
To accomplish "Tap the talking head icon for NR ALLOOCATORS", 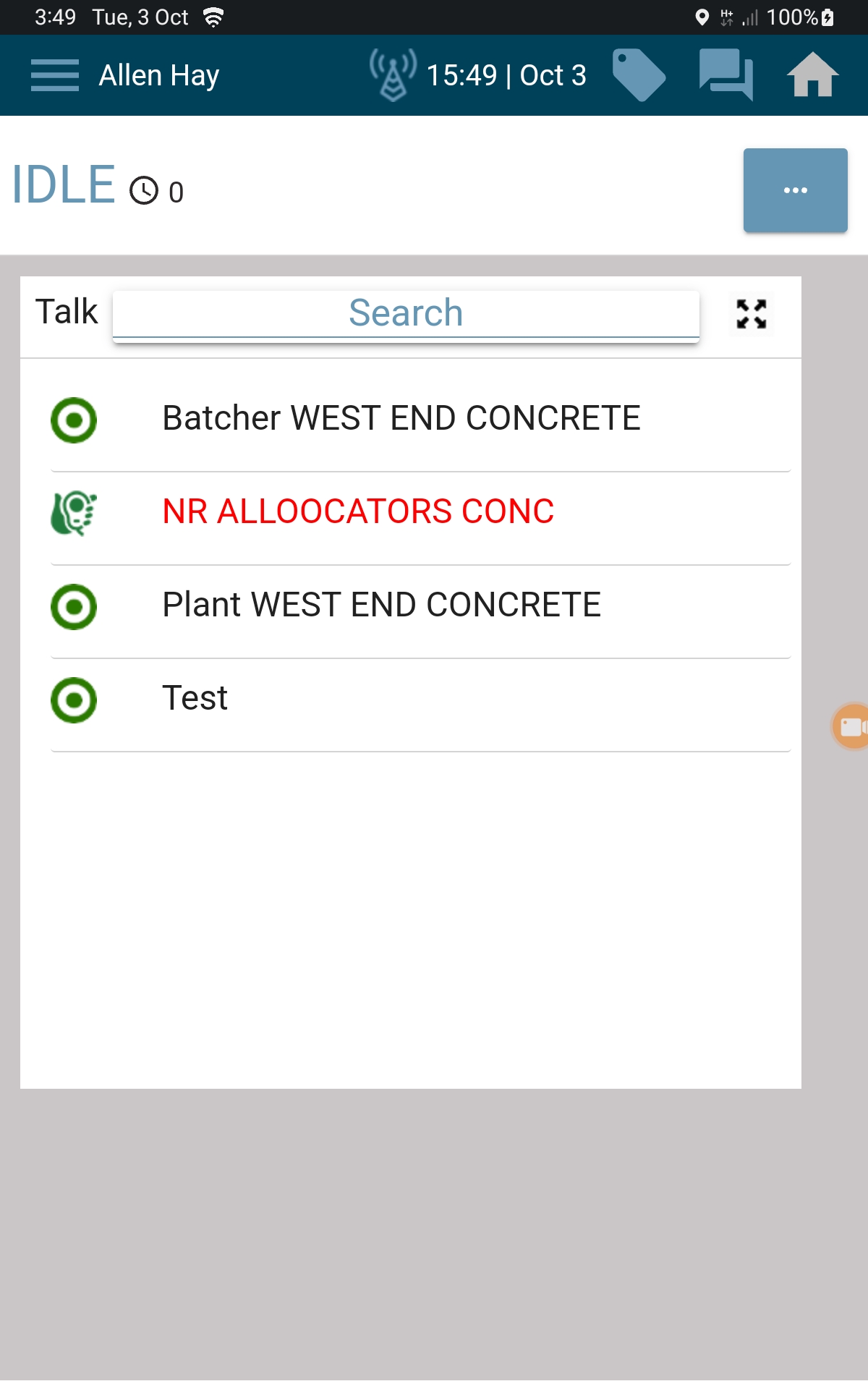I will tap(74, 513).
